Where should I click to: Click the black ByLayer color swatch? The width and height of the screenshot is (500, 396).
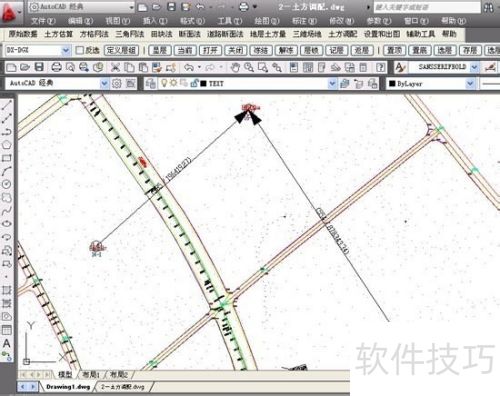[392, 84]
